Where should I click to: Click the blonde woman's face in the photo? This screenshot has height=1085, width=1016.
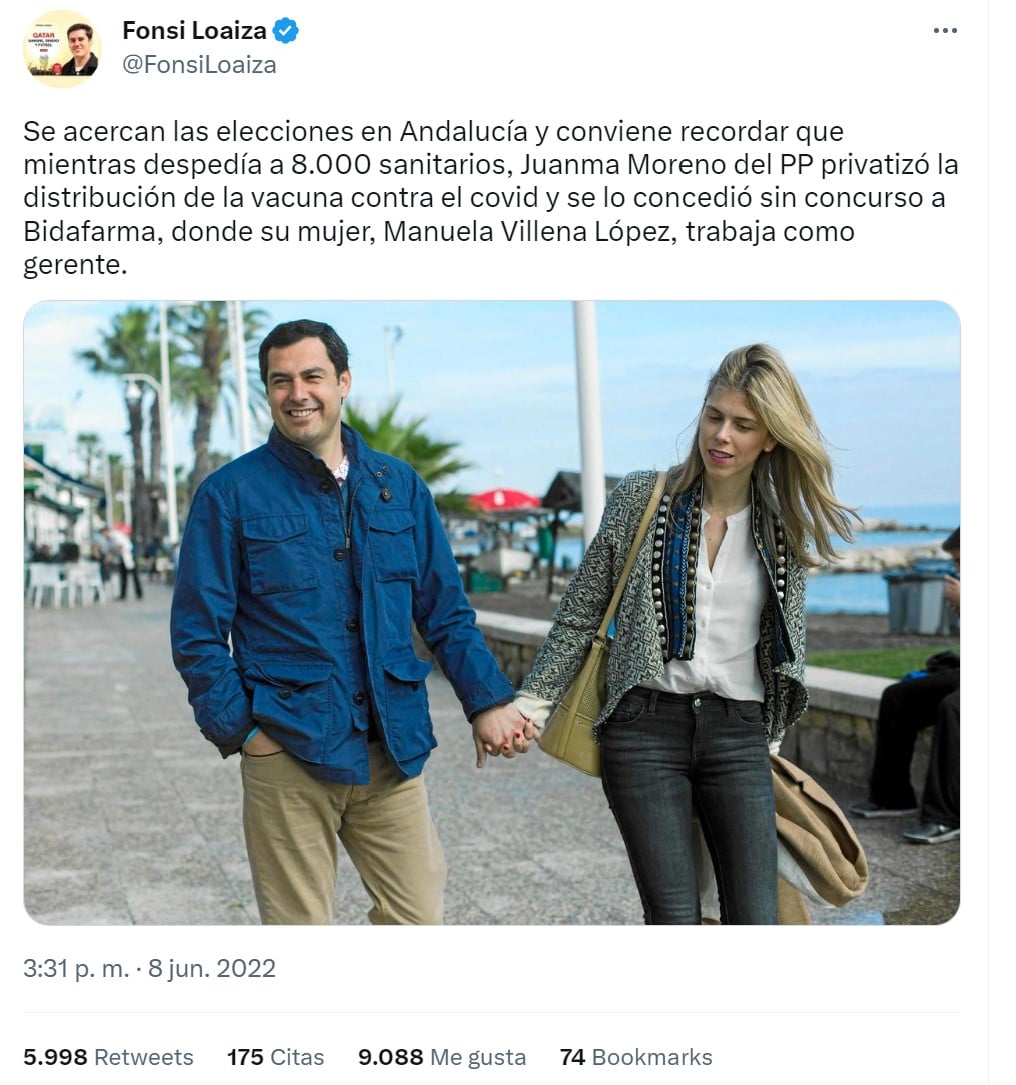[x=732, y=432]
